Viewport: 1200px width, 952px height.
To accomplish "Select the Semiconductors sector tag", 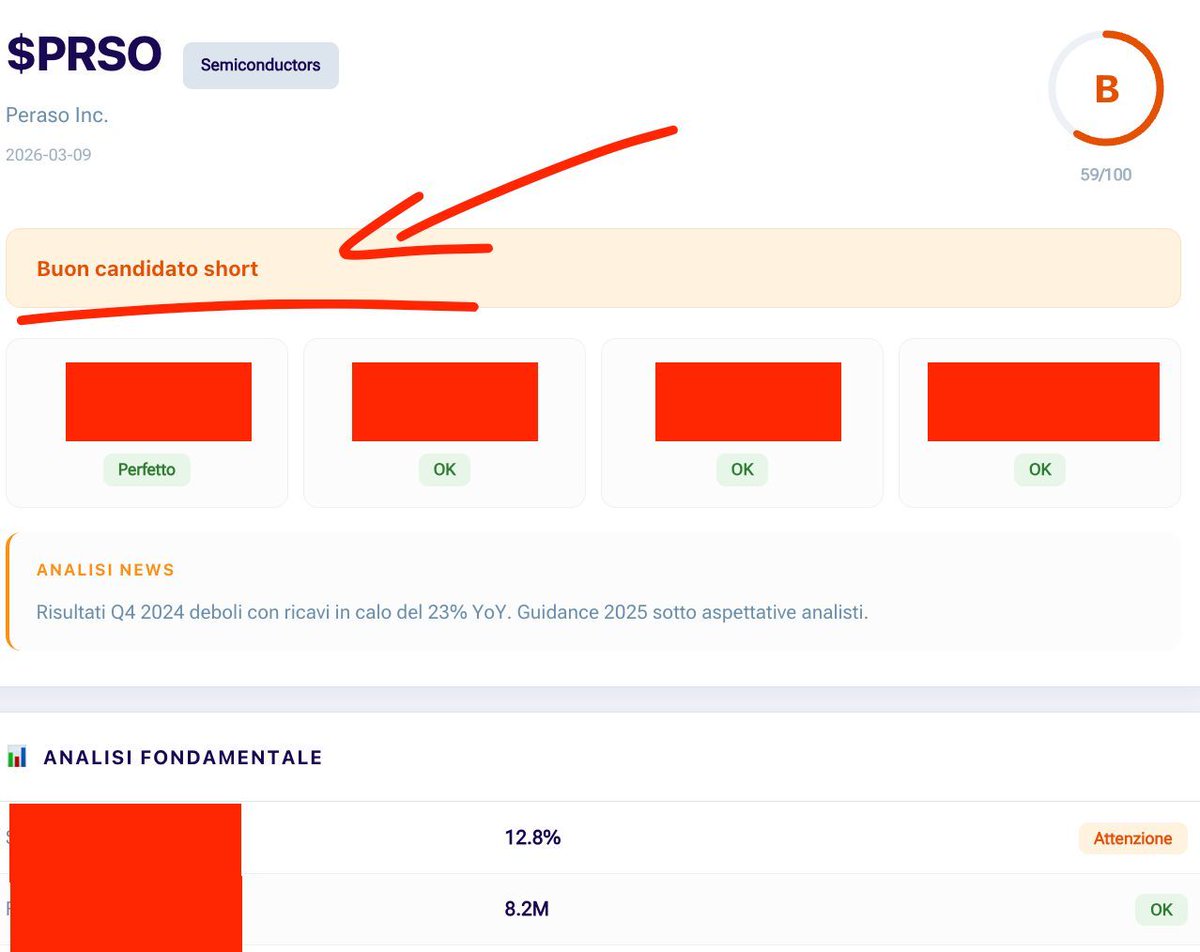I will tap(260, 65).
